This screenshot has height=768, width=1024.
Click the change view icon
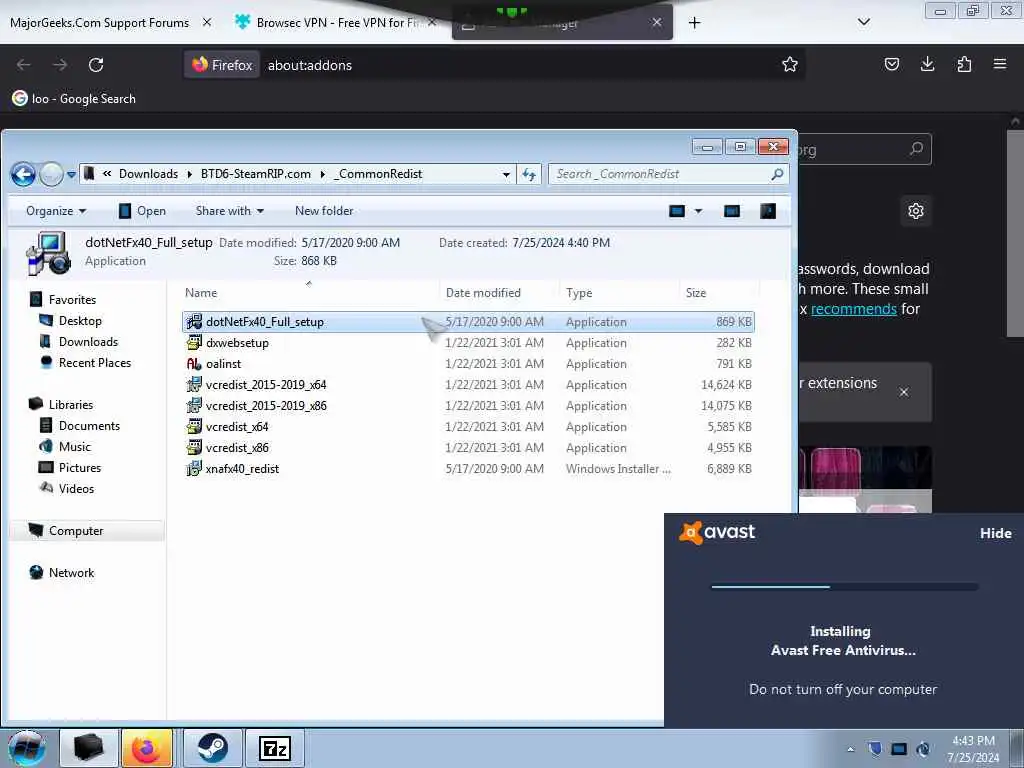(x=677, y=211)
